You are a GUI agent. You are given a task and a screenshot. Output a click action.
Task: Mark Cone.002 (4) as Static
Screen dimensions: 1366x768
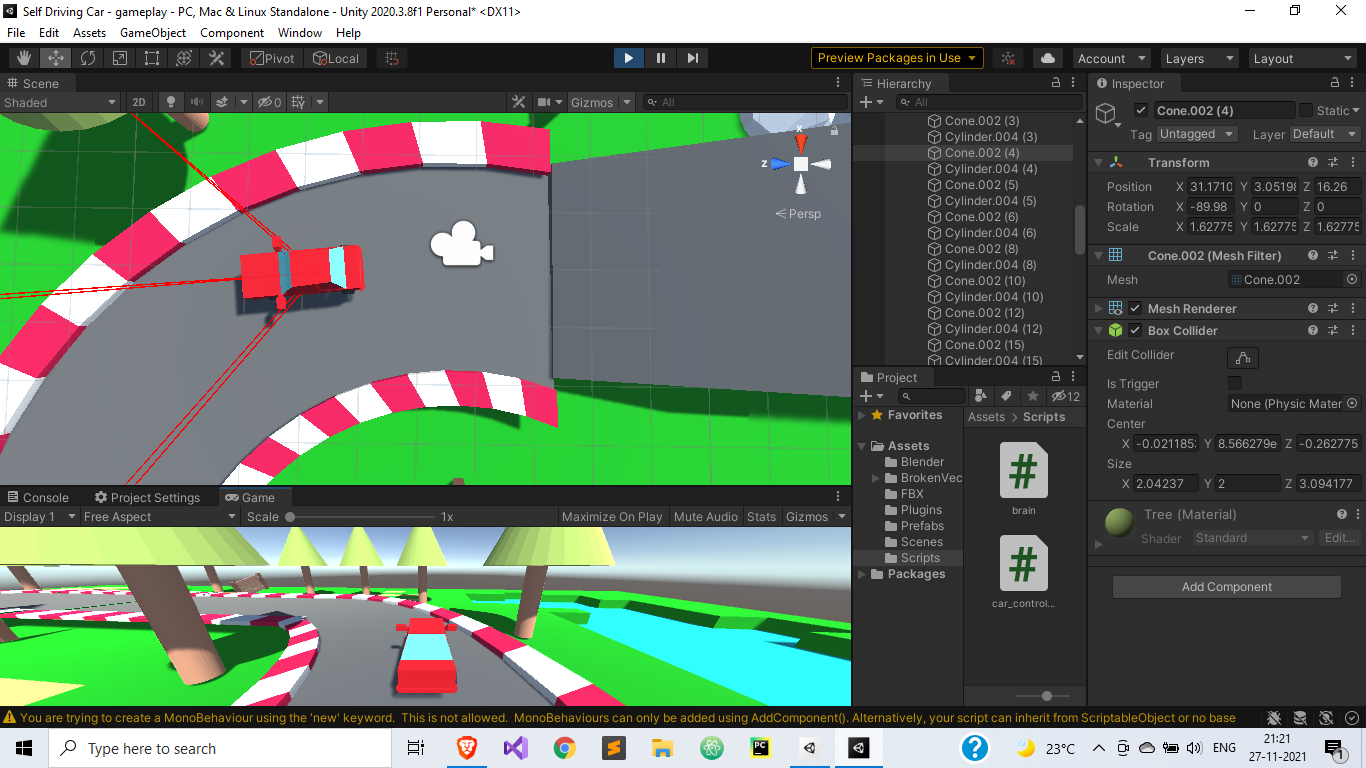[1308, 110]
